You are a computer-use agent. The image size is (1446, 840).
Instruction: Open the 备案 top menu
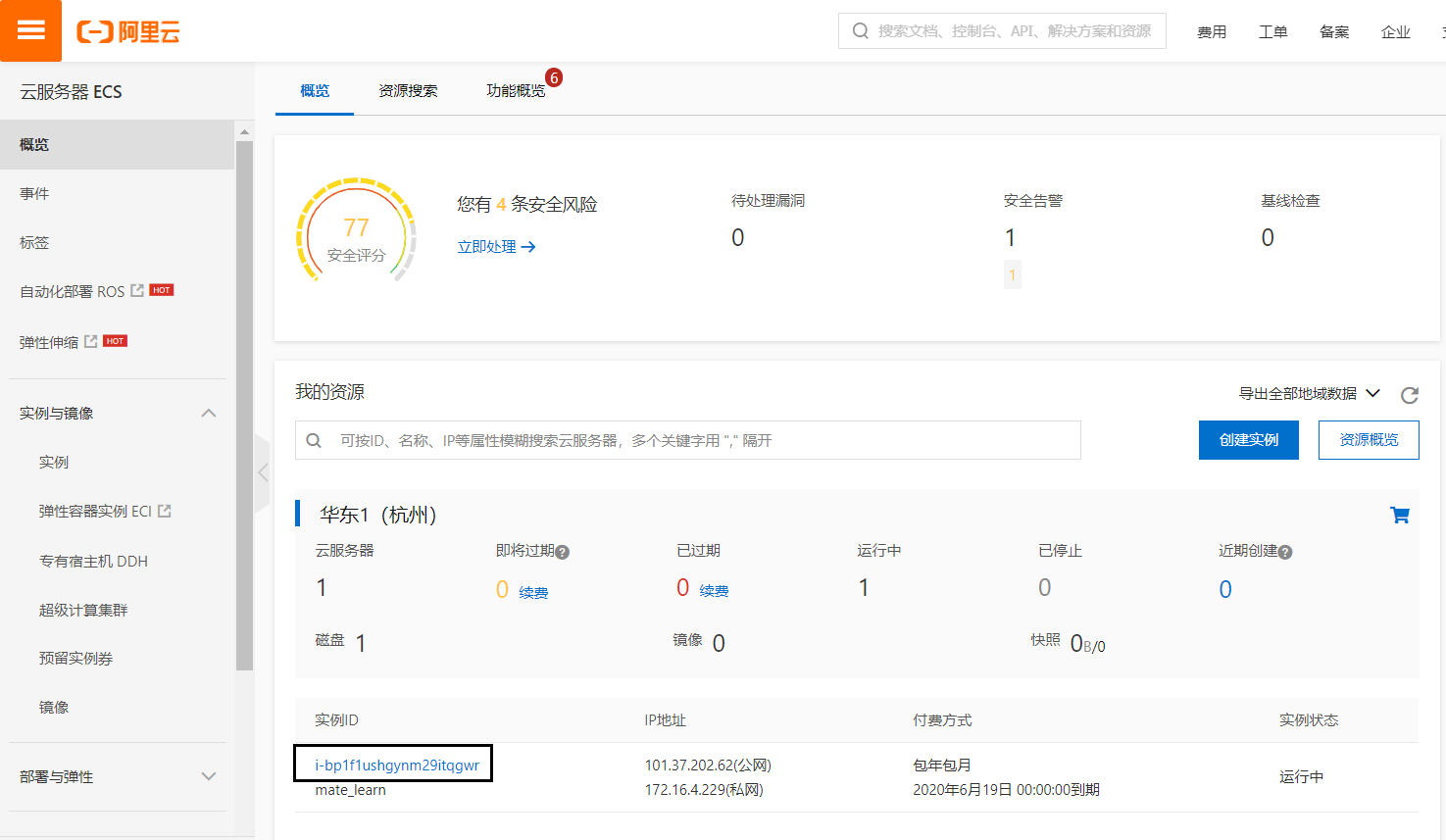pyautogui.click(x=1334, y=31)
